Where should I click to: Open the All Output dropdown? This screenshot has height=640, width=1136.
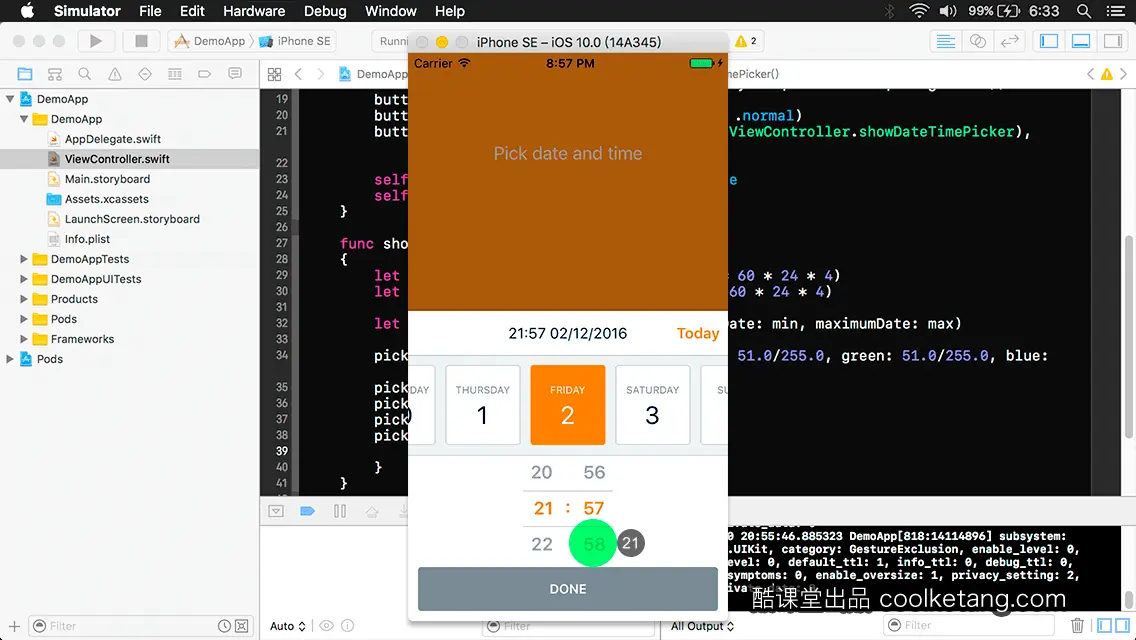(x=702, y=626)
